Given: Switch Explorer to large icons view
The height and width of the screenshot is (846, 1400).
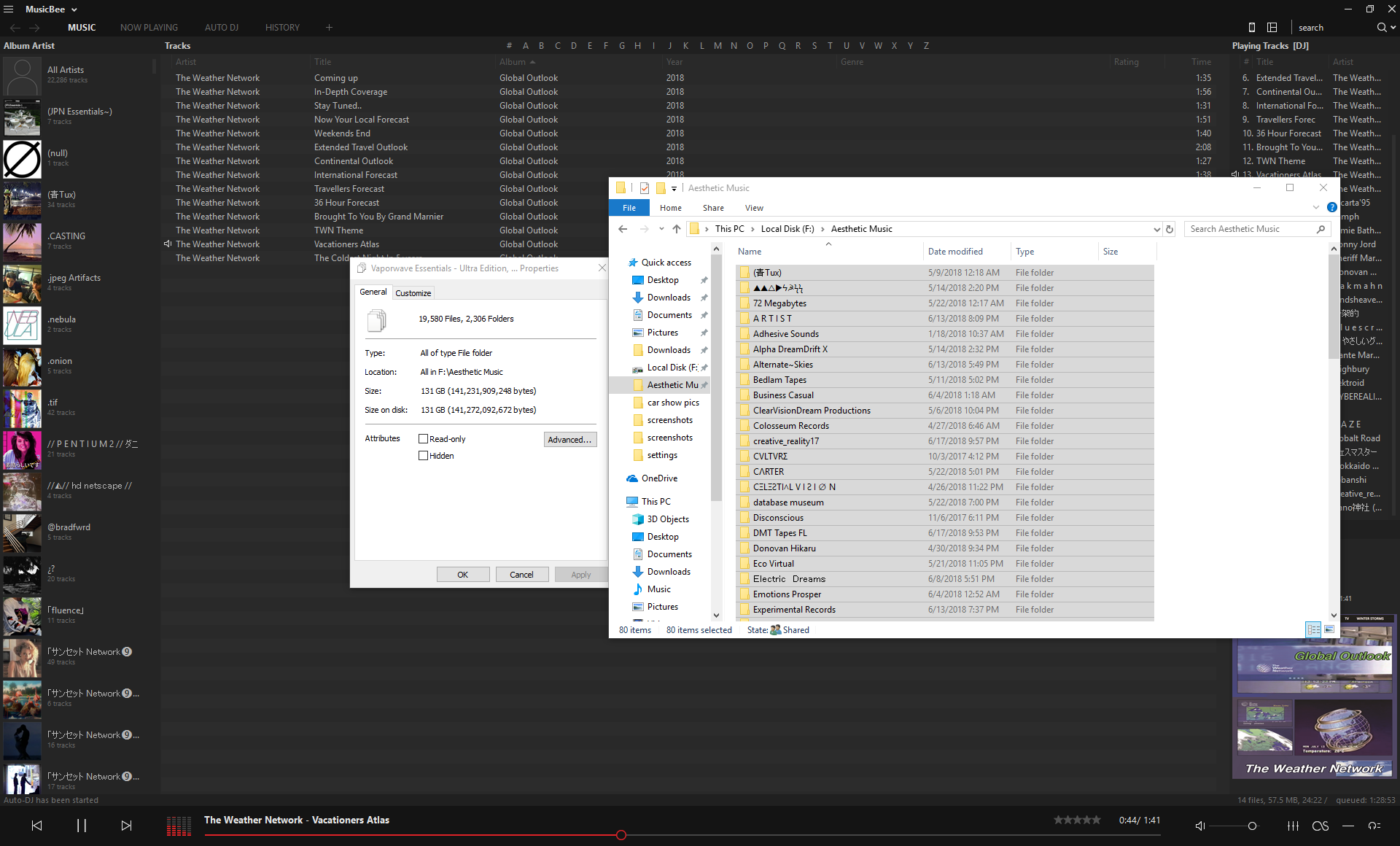Looking at the screenshot, I should tap(1329, 629).
